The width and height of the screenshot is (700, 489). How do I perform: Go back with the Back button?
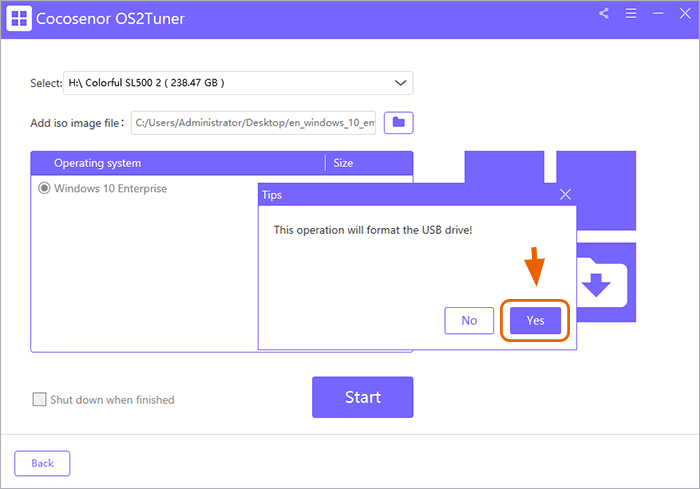[42, 463]
